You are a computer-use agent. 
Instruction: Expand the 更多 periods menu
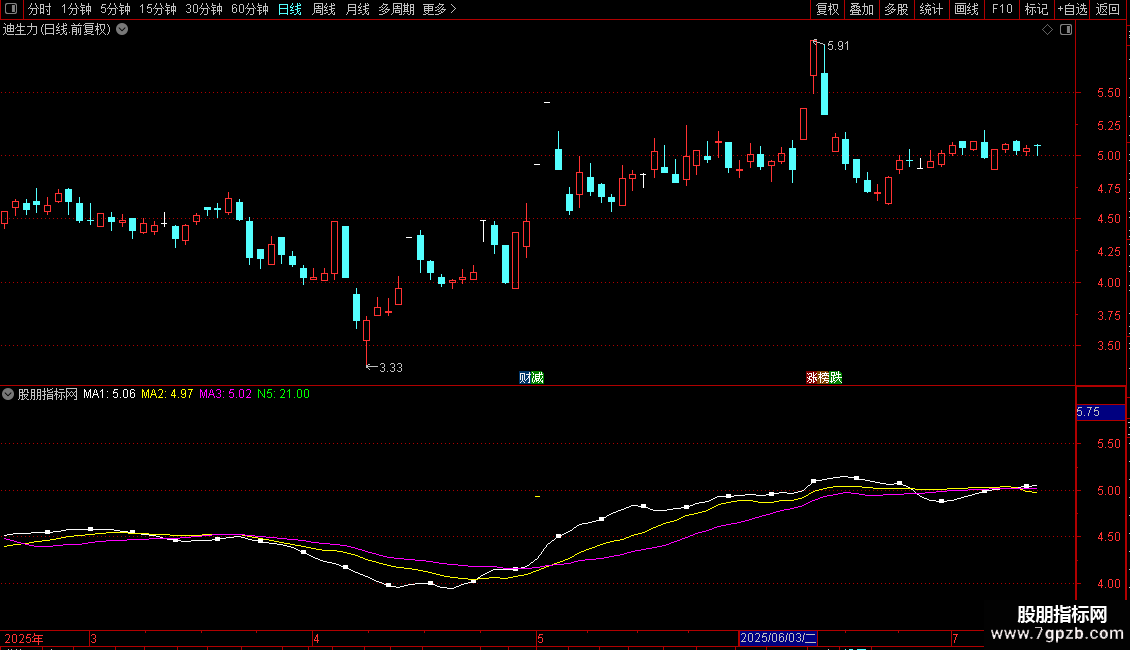pos(440,9)
